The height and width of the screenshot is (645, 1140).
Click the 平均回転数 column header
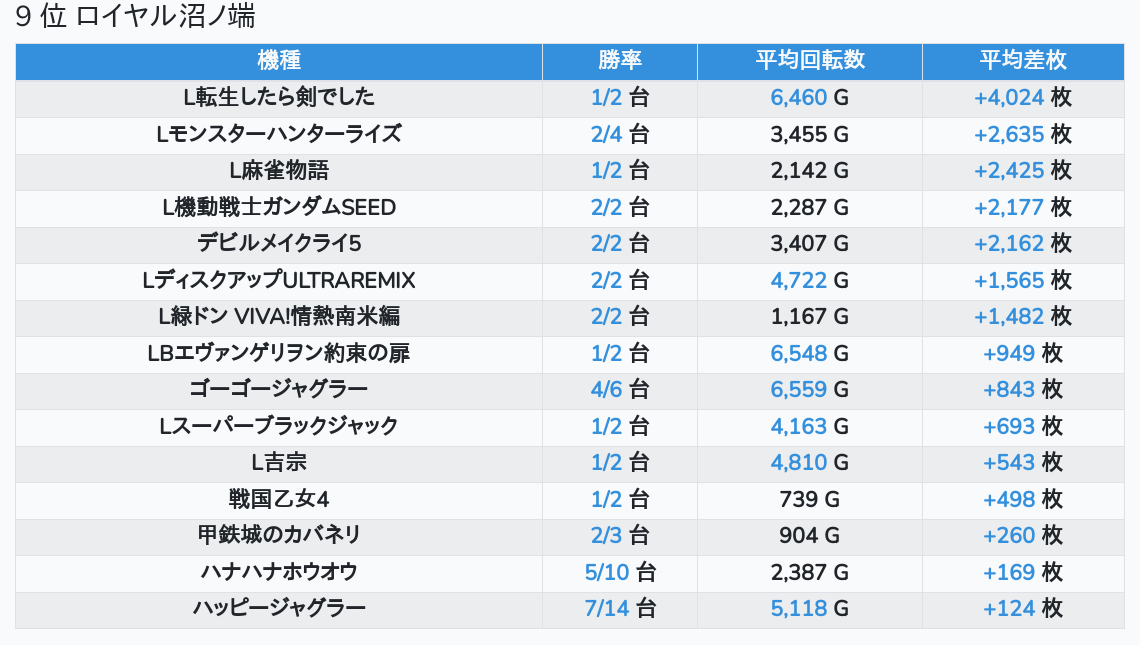tap(810, 60)
